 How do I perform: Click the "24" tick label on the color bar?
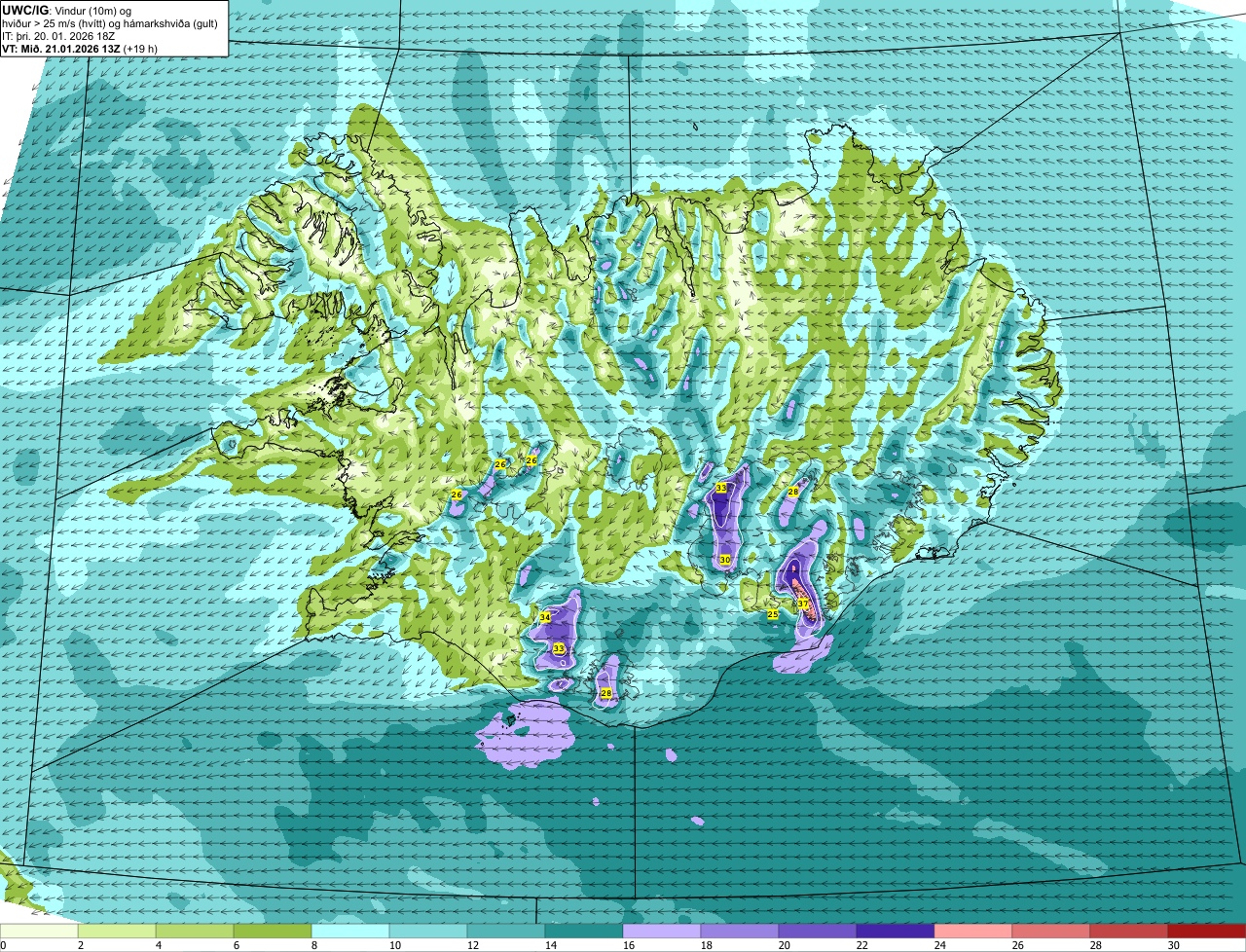click(x=940, y=945)
